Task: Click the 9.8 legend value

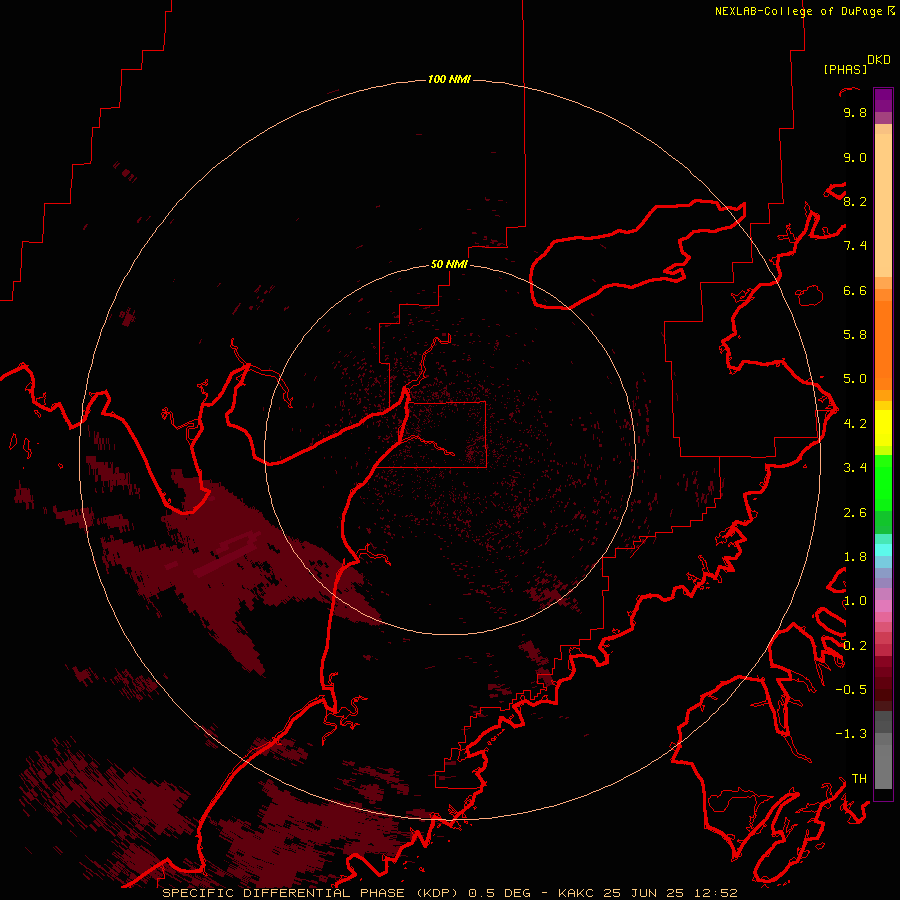Action: click(855, 112)
